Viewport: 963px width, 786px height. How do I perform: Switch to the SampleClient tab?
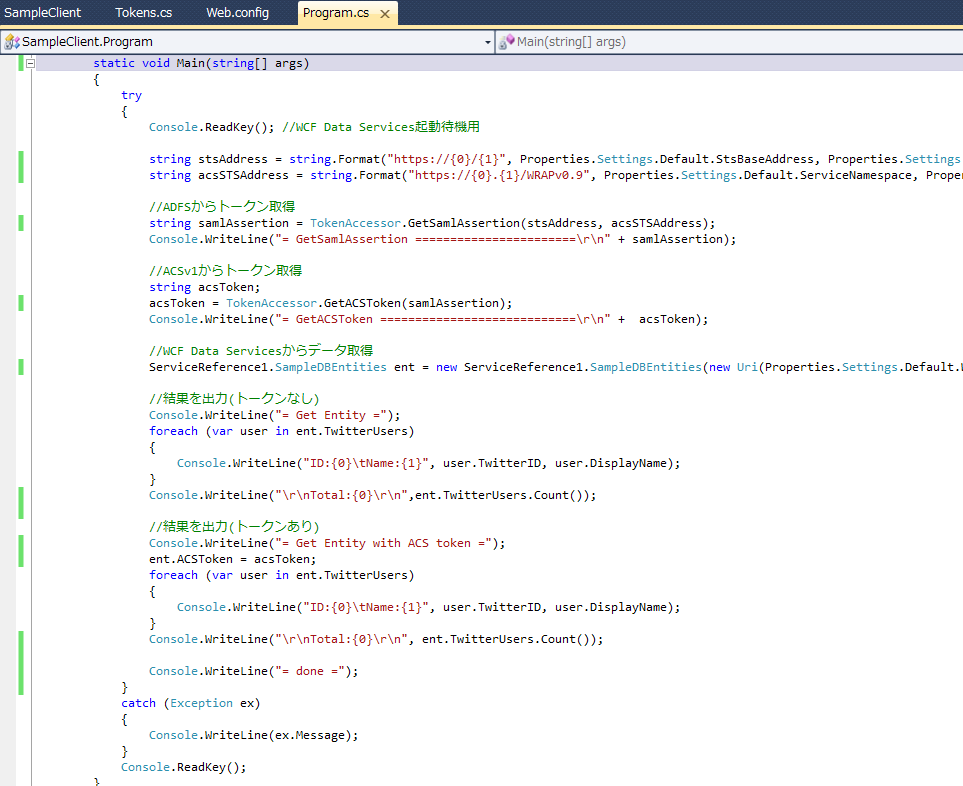click(x=43, y=13)
